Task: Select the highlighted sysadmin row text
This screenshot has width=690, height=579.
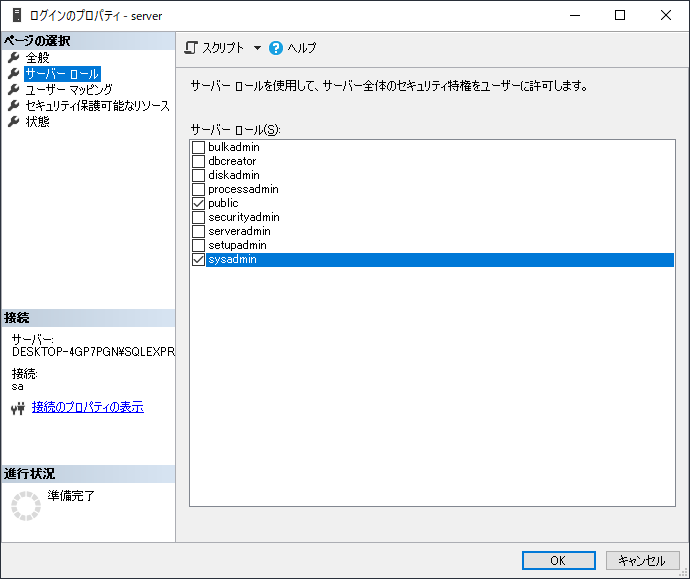Action: 232,260
